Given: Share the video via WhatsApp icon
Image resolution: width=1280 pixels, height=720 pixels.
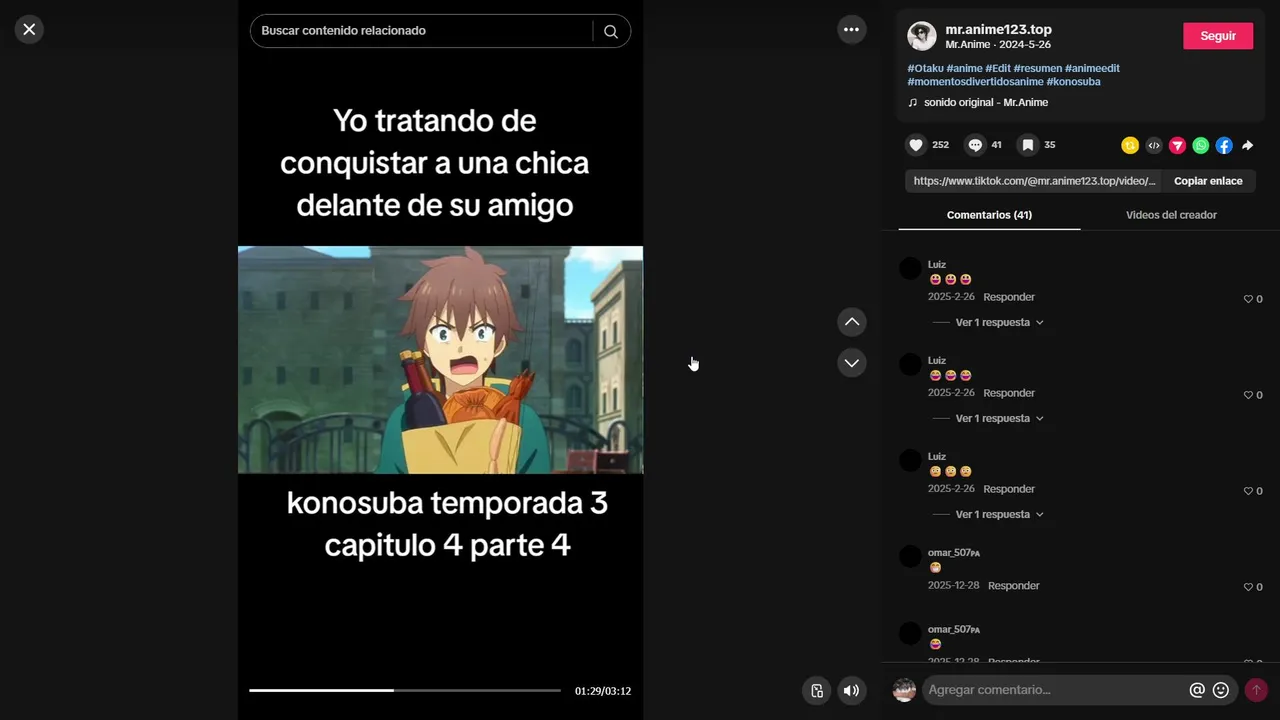Looking at the screenshot, I should click(x=1201, y=146).
